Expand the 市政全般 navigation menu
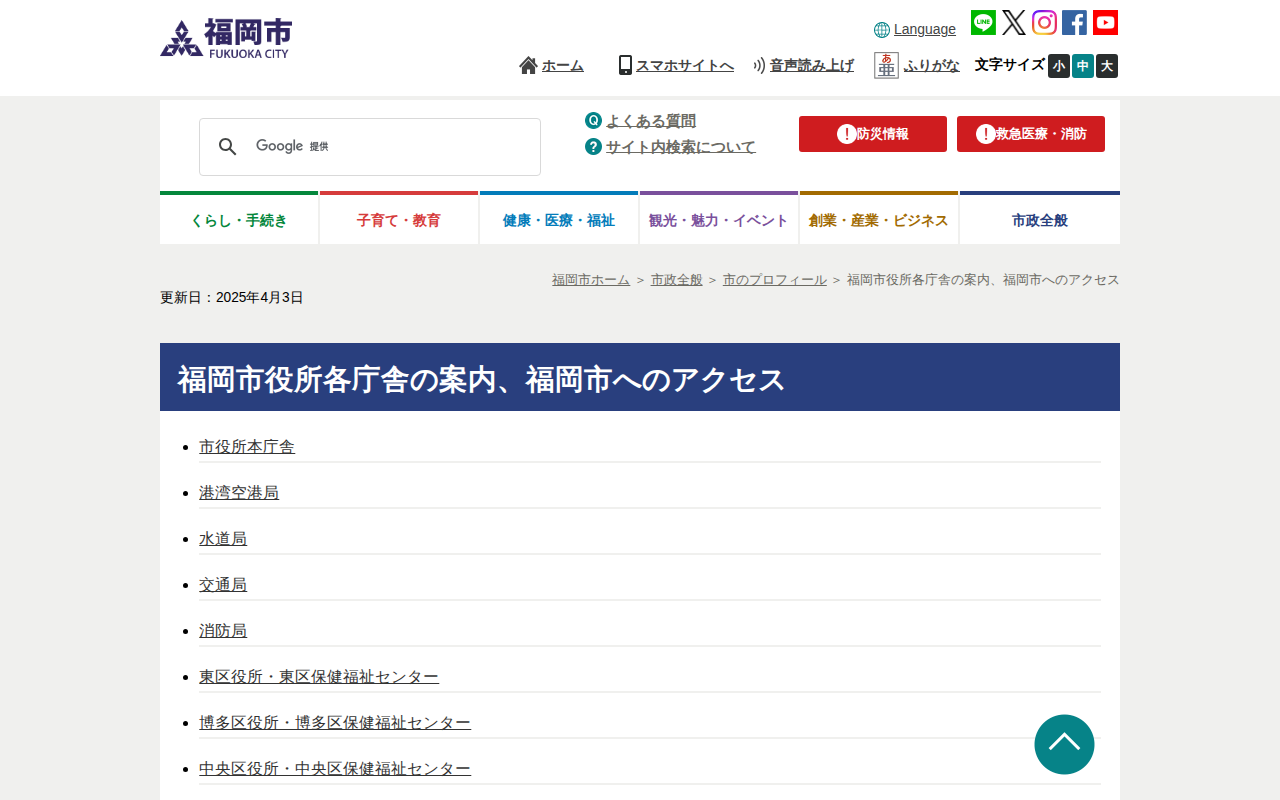This screenshot has width=1280, height=800. pos(1039,220)
